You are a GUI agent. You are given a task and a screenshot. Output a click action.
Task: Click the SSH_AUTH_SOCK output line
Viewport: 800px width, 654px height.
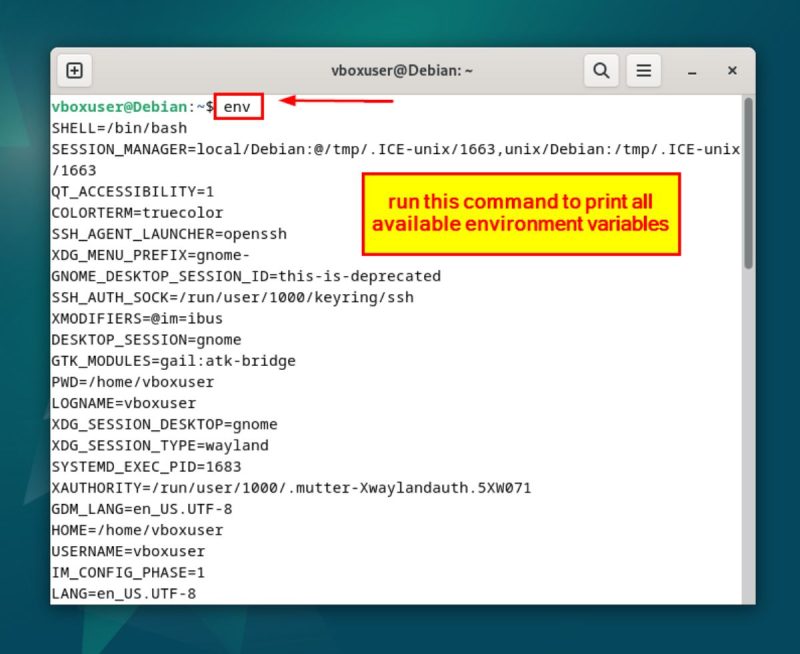tap(232, 297)
